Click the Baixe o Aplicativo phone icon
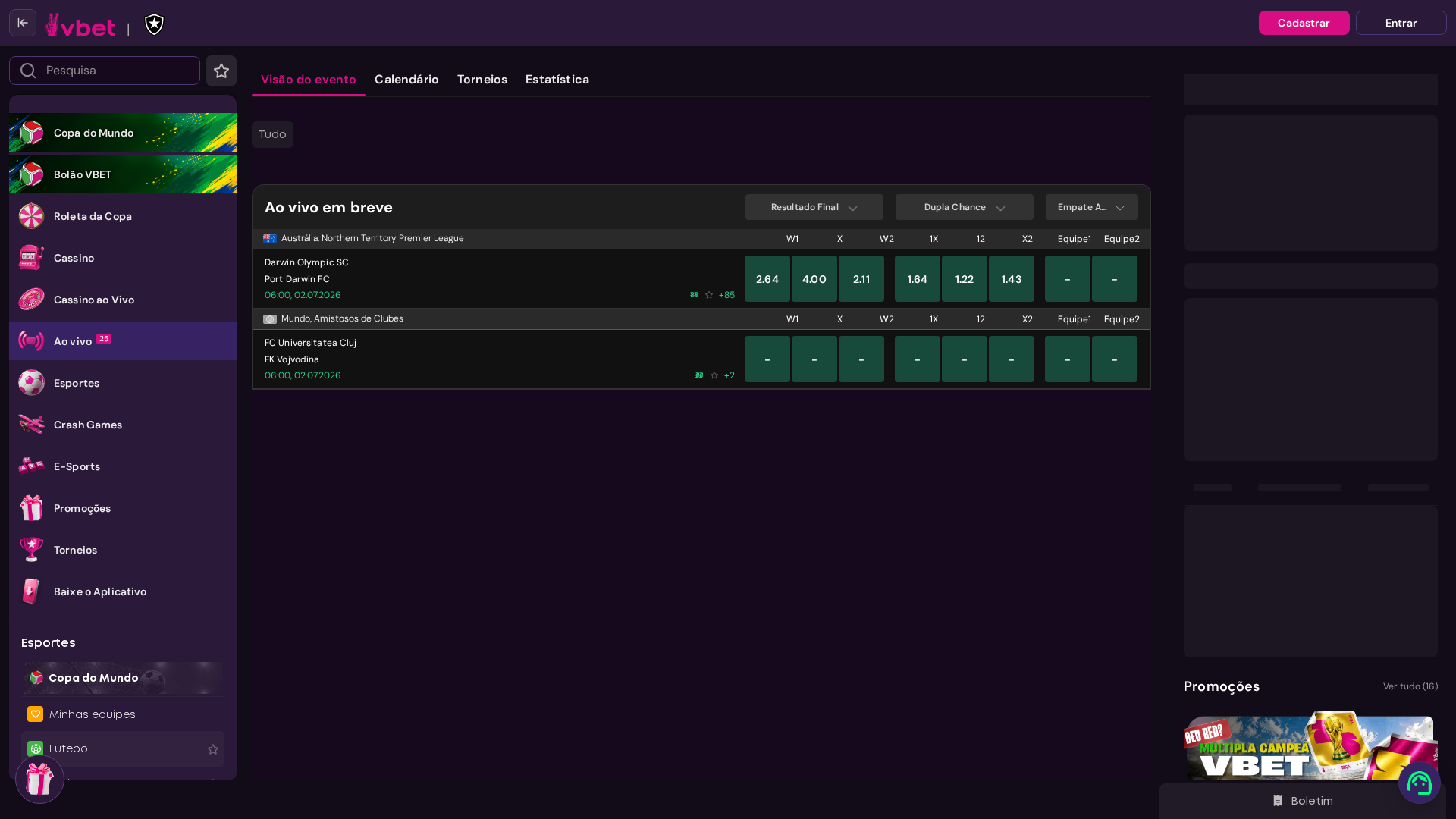 [x=31, y=591]
